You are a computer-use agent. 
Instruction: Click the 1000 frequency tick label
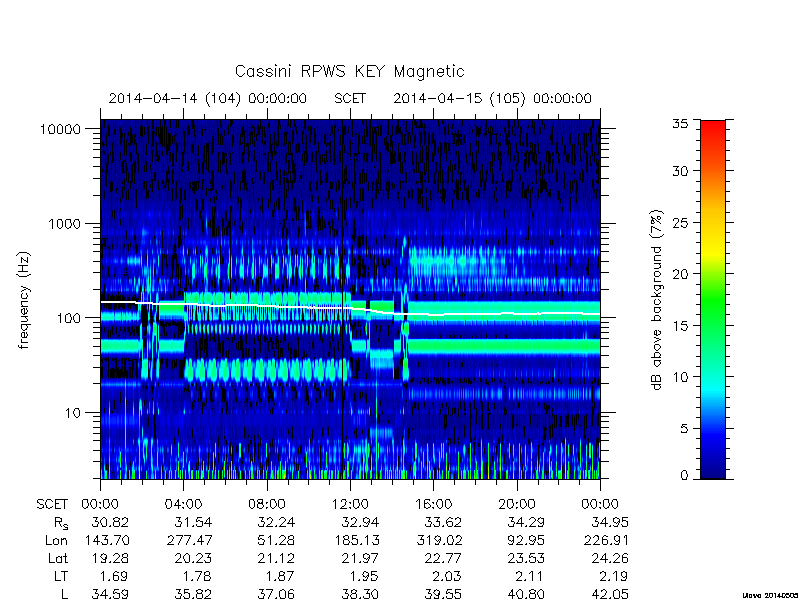(x=64, y=224)
